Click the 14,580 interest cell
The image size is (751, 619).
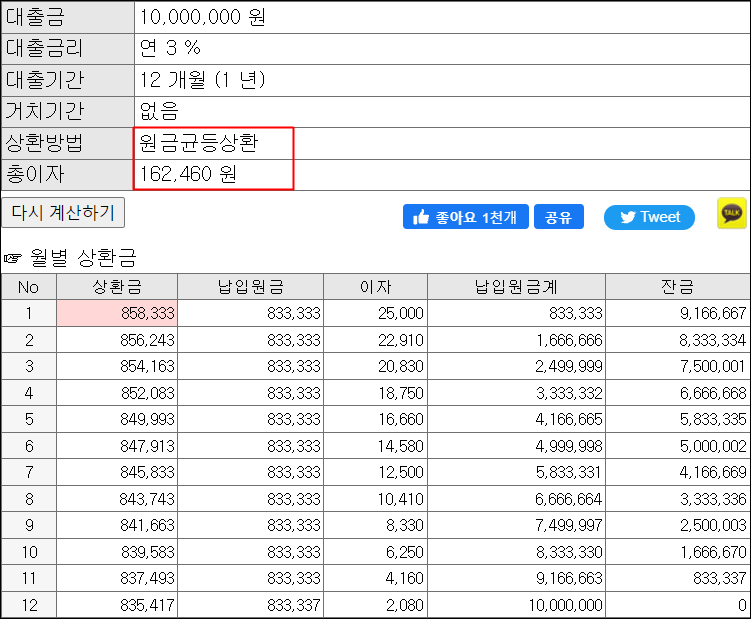[376, 446]
